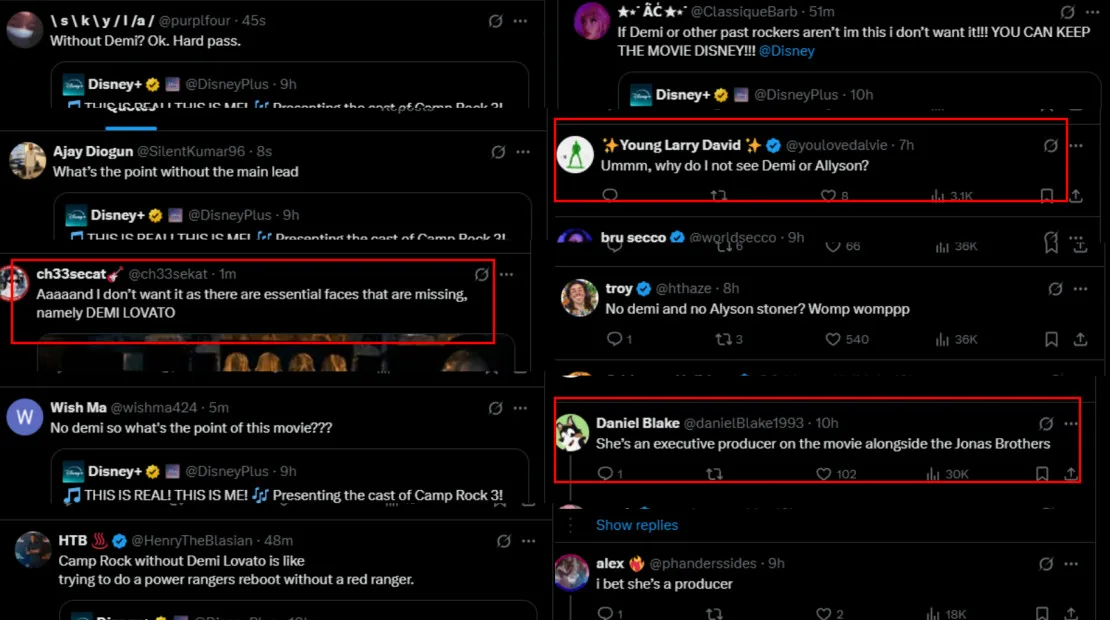Open the Wish Ma profile avatar
The image size is (1110, 620).
[x=25, y=416]
